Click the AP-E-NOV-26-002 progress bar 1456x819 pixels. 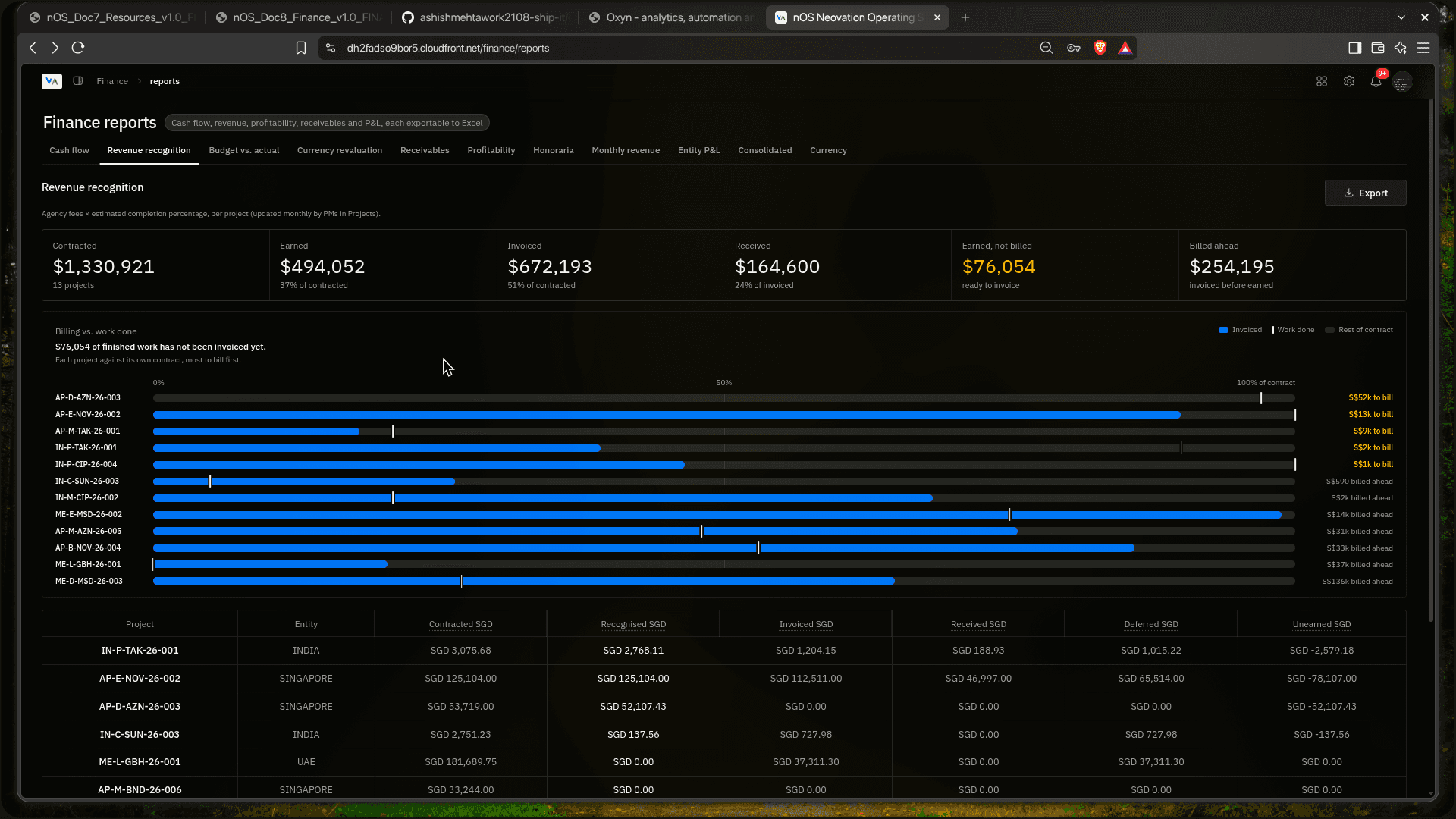click(x=724, y=415)
